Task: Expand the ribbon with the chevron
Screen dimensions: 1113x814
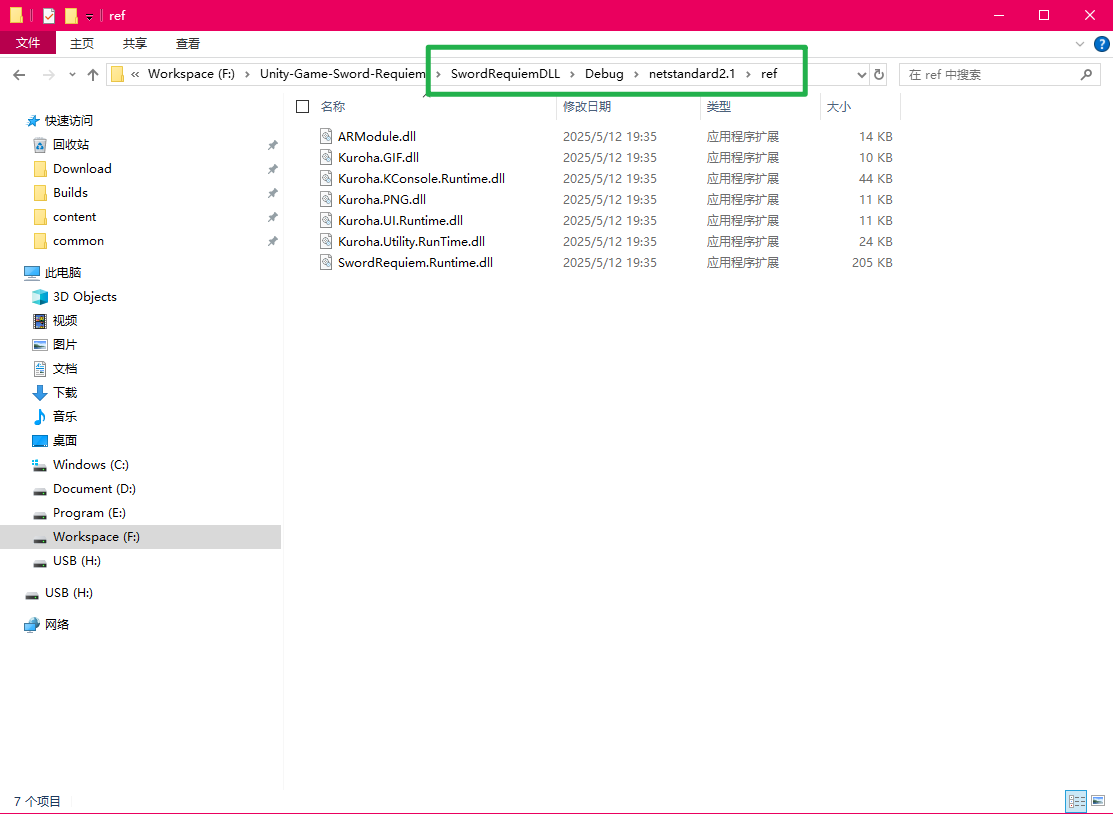Action: pos(1080,44)
